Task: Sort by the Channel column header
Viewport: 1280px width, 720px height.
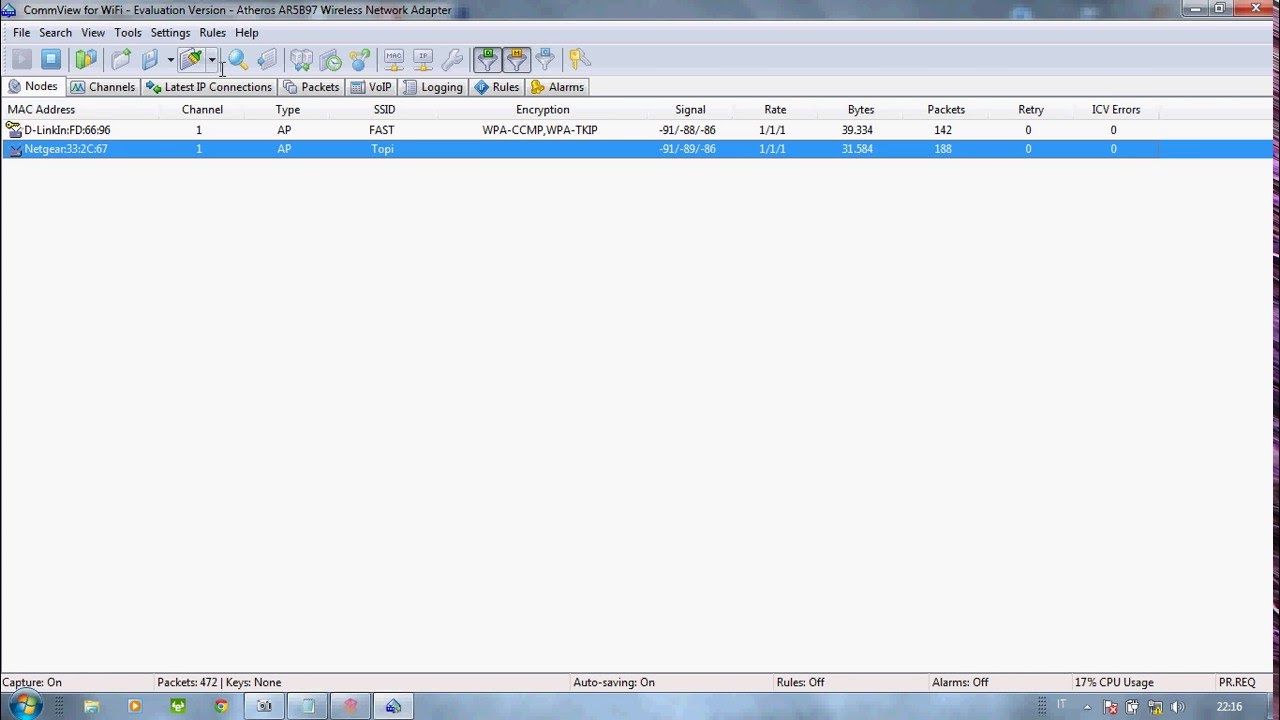Action: click(202, 110)
